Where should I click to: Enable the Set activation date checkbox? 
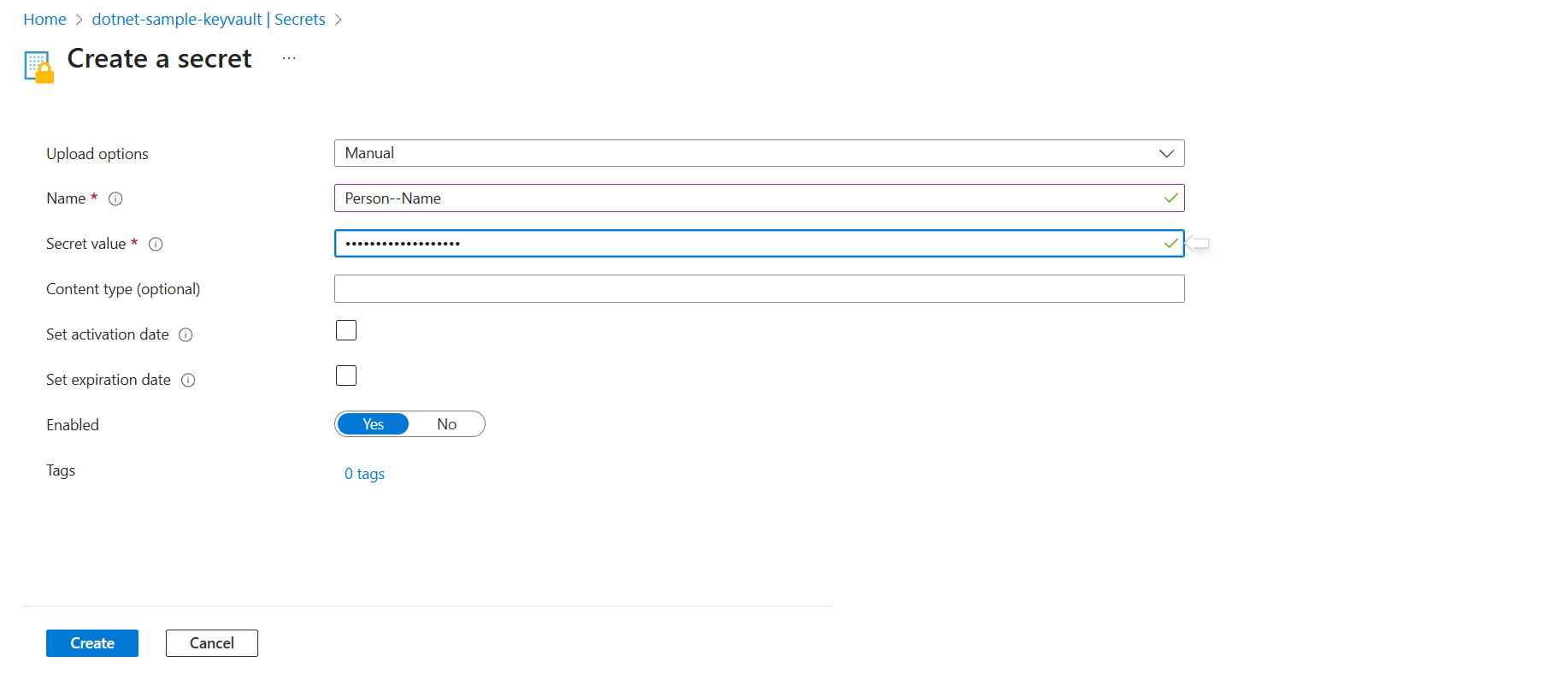click(x=346, y=330)
